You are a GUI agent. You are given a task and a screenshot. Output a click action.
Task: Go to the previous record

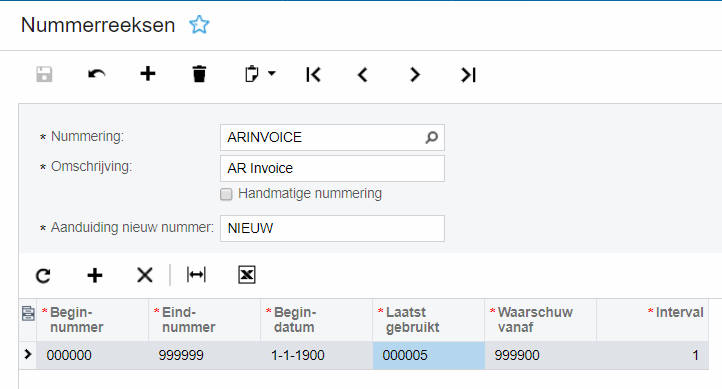[x=363, y=75]
